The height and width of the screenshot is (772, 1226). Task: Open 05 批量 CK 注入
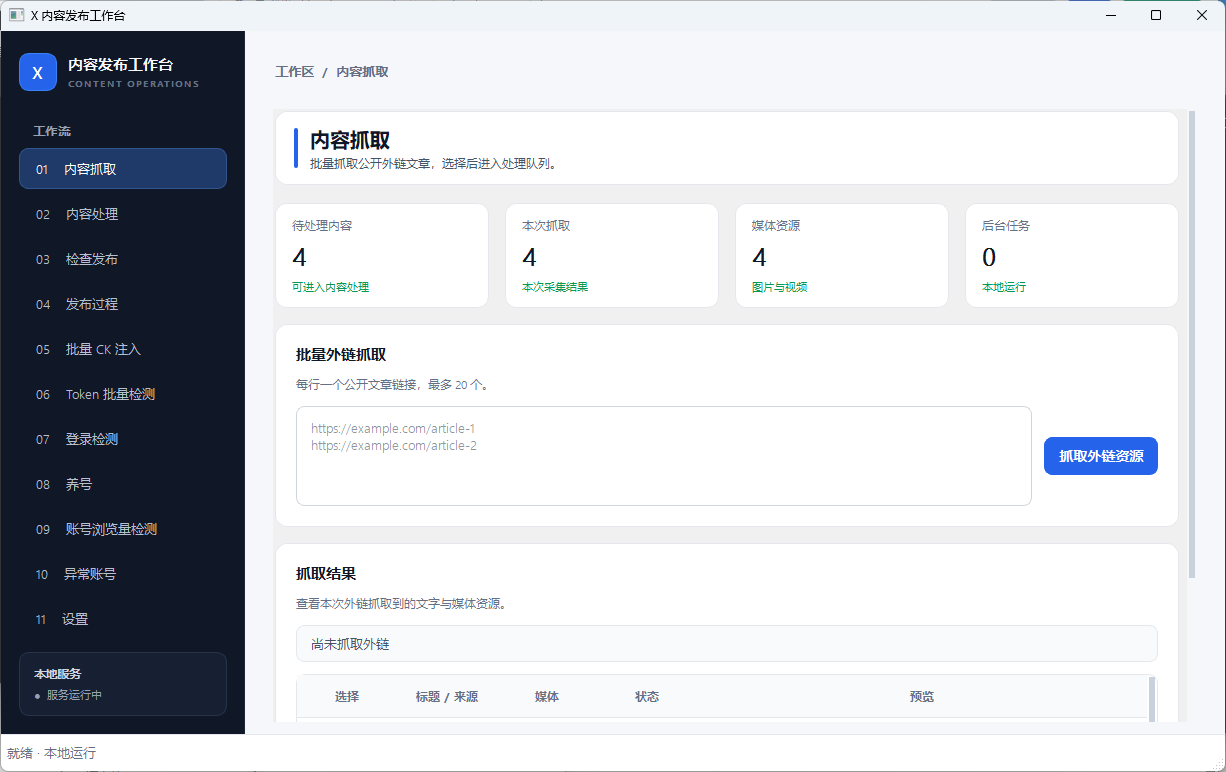tap(123, 349)
